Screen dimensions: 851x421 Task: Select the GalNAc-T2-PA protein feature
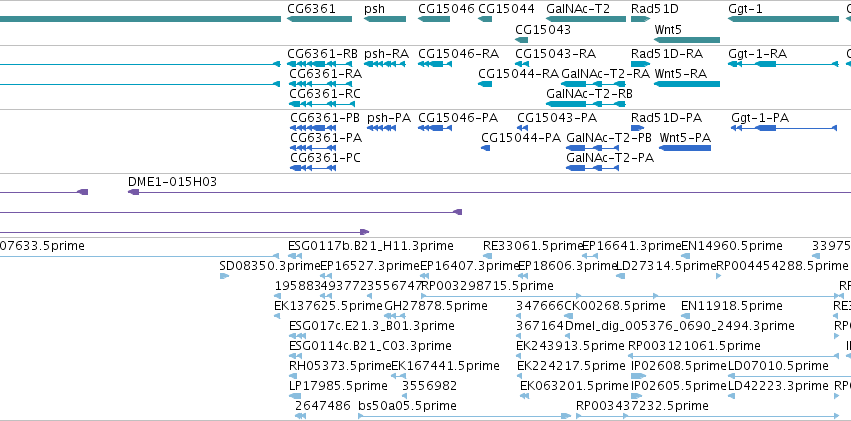coord(593,168)
